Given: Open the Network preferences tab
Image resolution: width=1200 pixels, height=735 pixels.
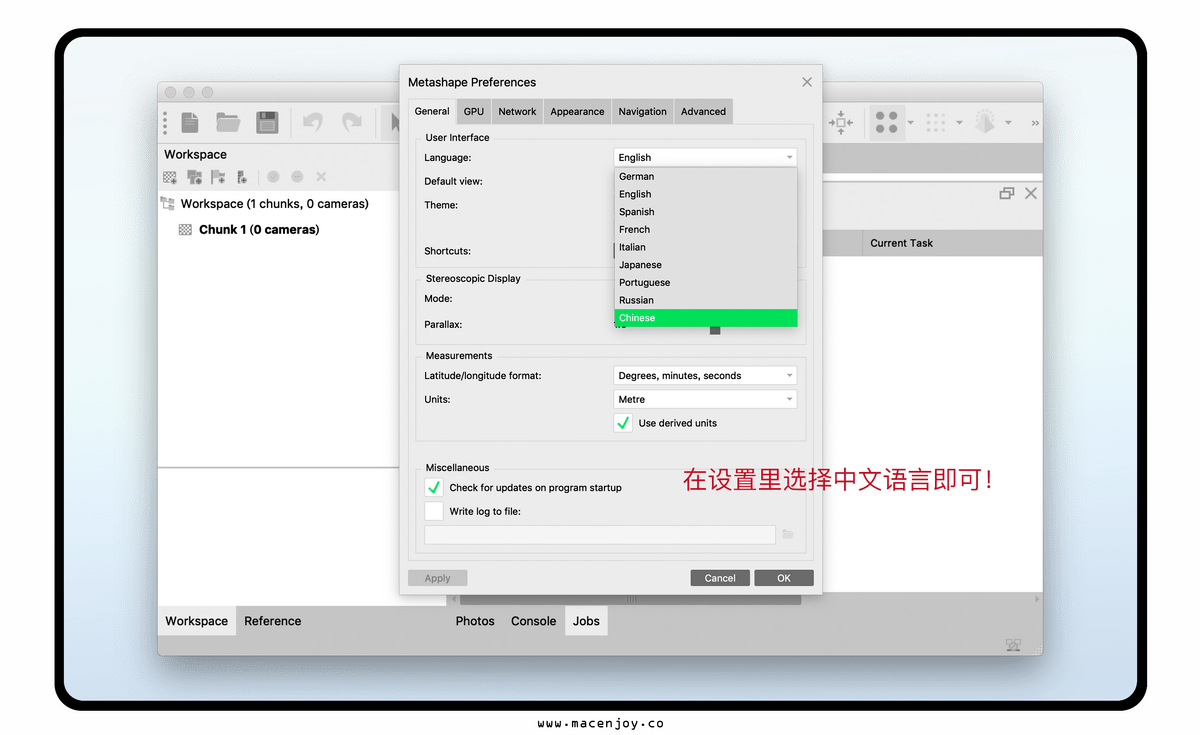Looking at the screenshot, I should click(517, 112).
